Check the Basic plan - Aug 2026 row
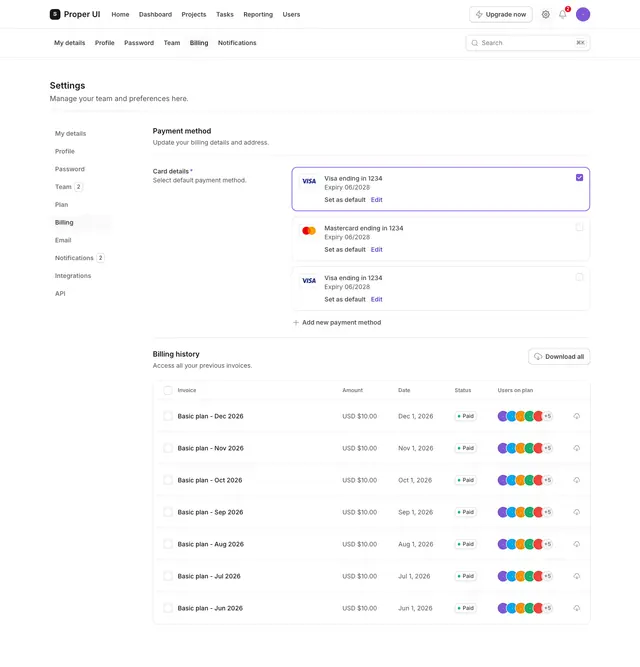Screen dimensions: 640x667 click(168, 544)
